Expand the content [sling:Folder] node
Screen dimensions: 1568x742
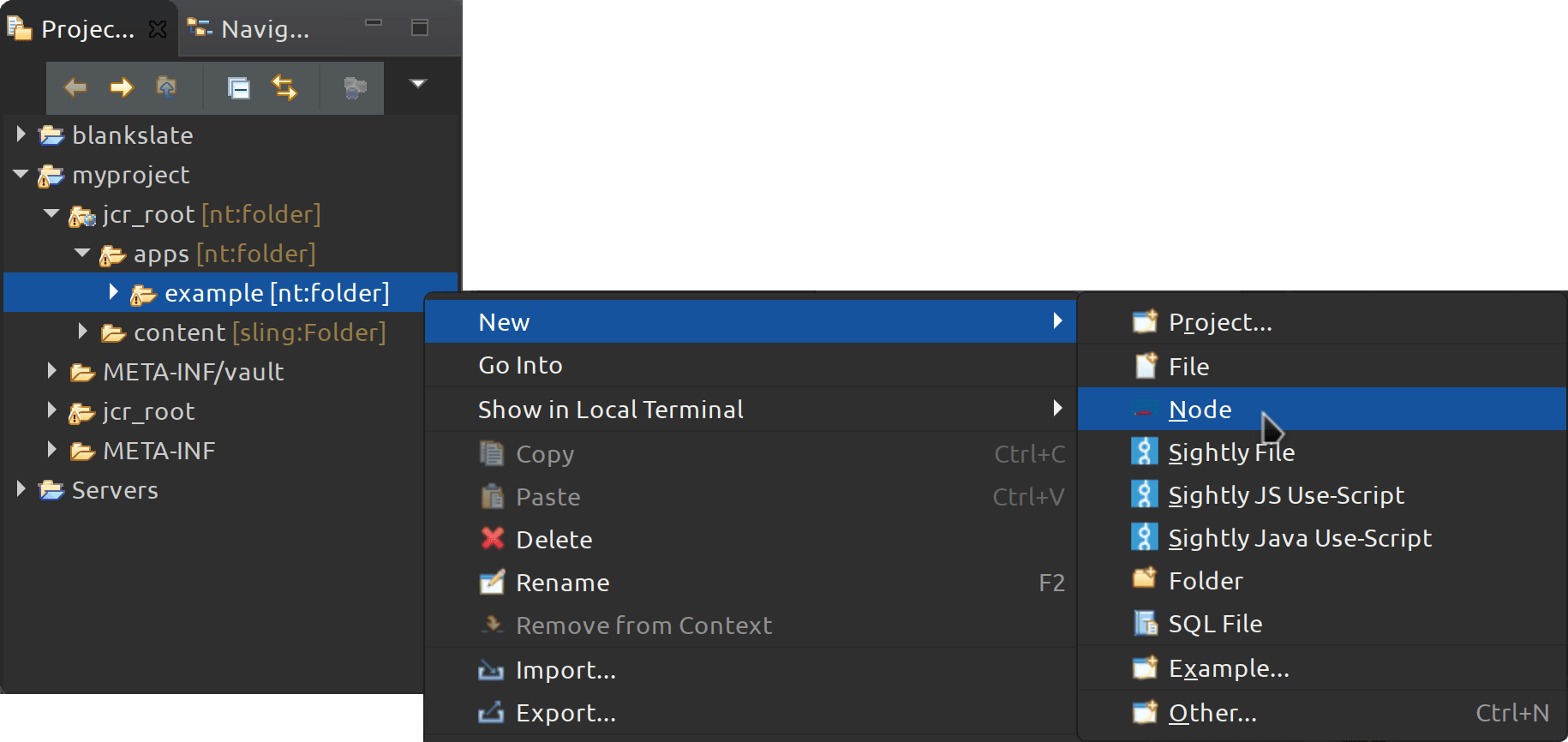(83, 332)
